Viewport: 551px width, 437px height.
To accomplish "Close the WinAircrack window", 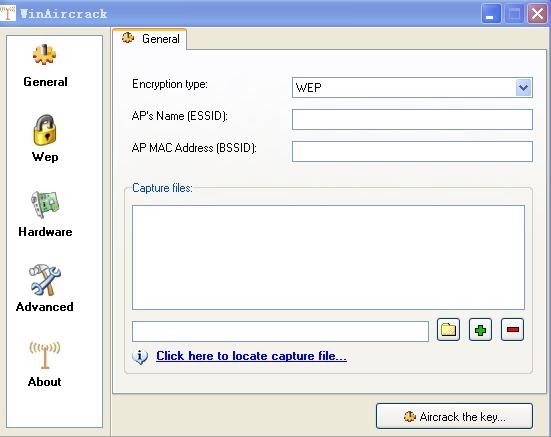I will (x=537, y=14).
